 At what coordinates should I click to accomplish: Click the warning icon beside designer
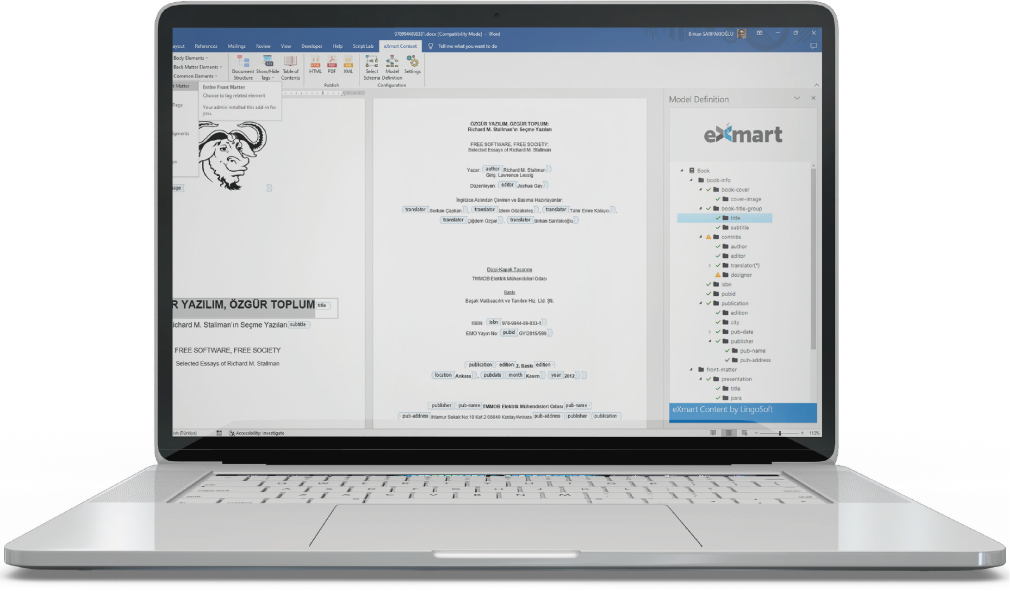(718, 275)
